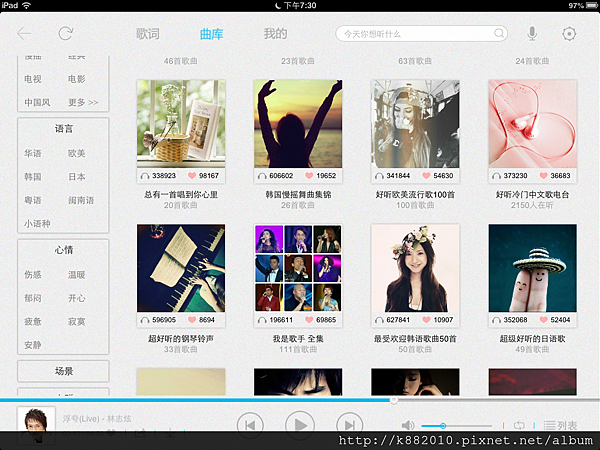Focus the 今天你想听什么 search field
The image size is (600, 450).
[421, 34]
